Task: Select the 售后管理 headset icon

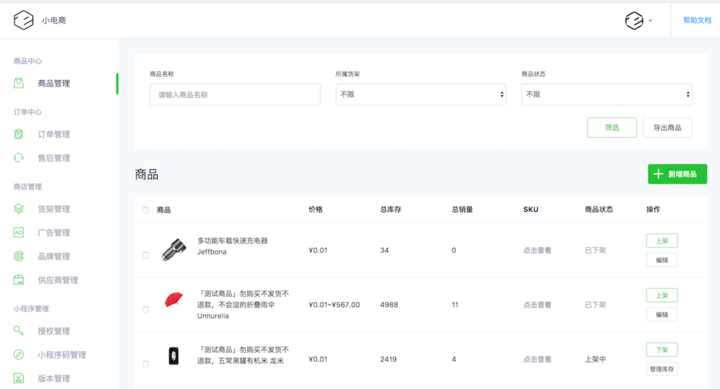Action: (x=18, y=158)
